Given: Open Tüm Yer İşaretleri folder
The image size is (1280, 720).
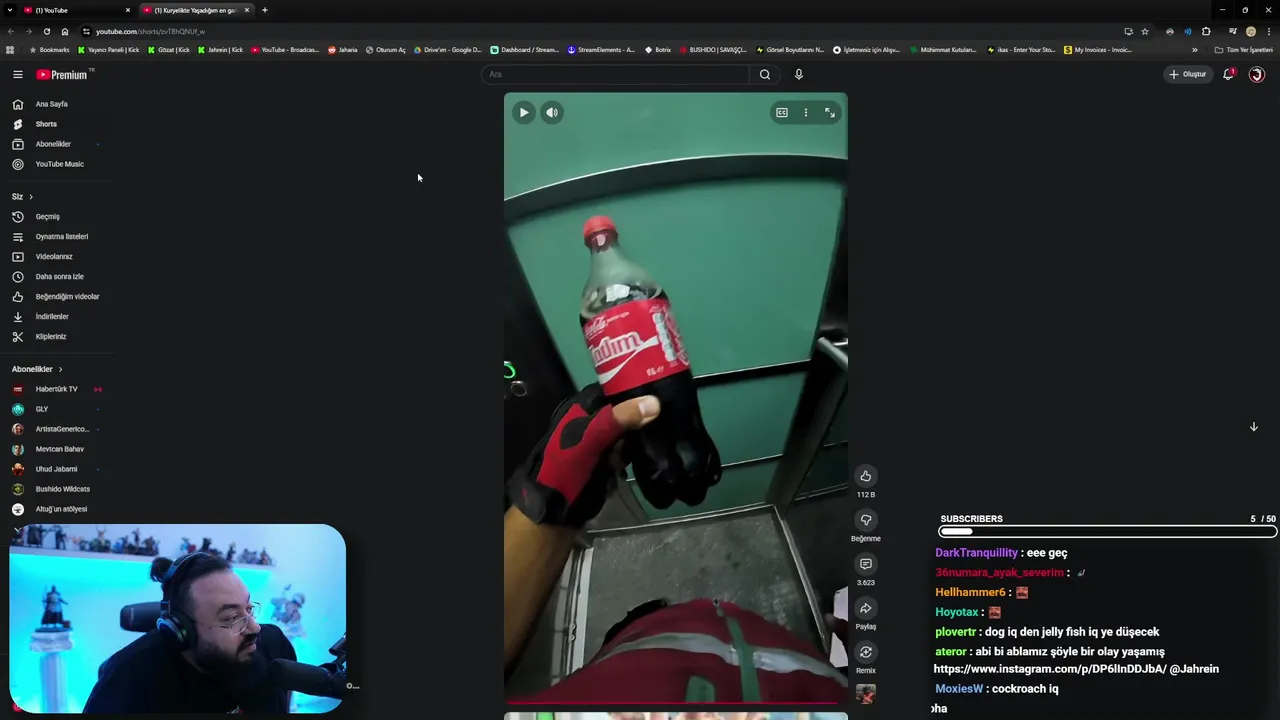Looking at the screenshot, I should [x=1243, y=49].
